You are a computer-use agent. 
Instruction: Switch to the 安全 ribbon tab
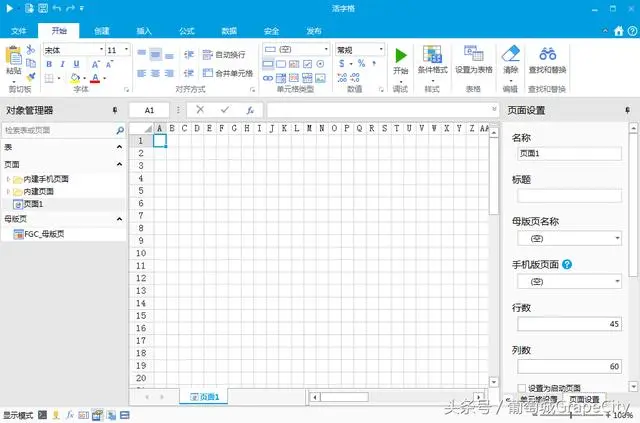[x=271, y=31]
